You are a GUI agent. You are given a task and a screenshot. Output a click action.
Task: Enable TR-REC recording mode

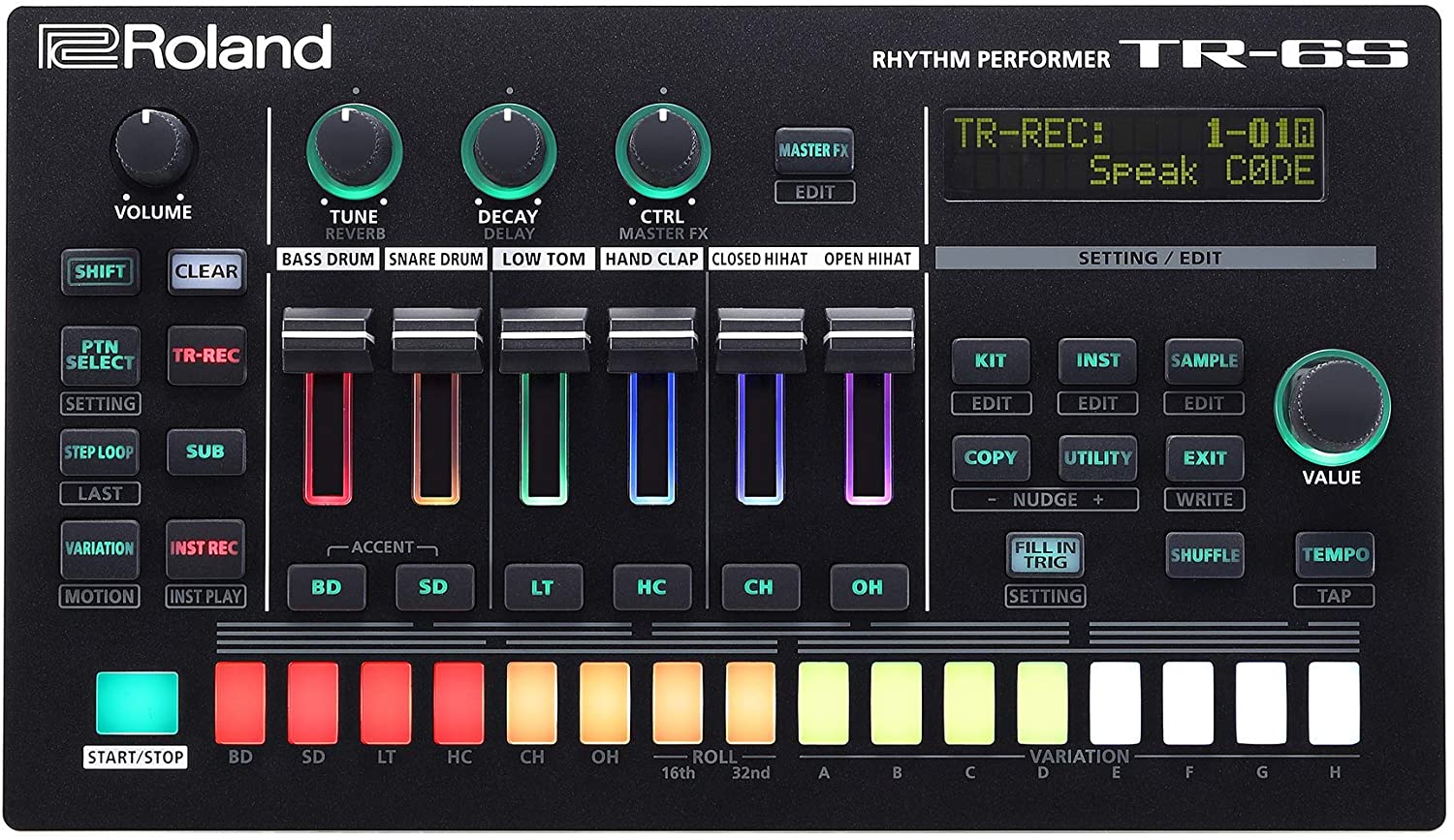pos(205,357)
